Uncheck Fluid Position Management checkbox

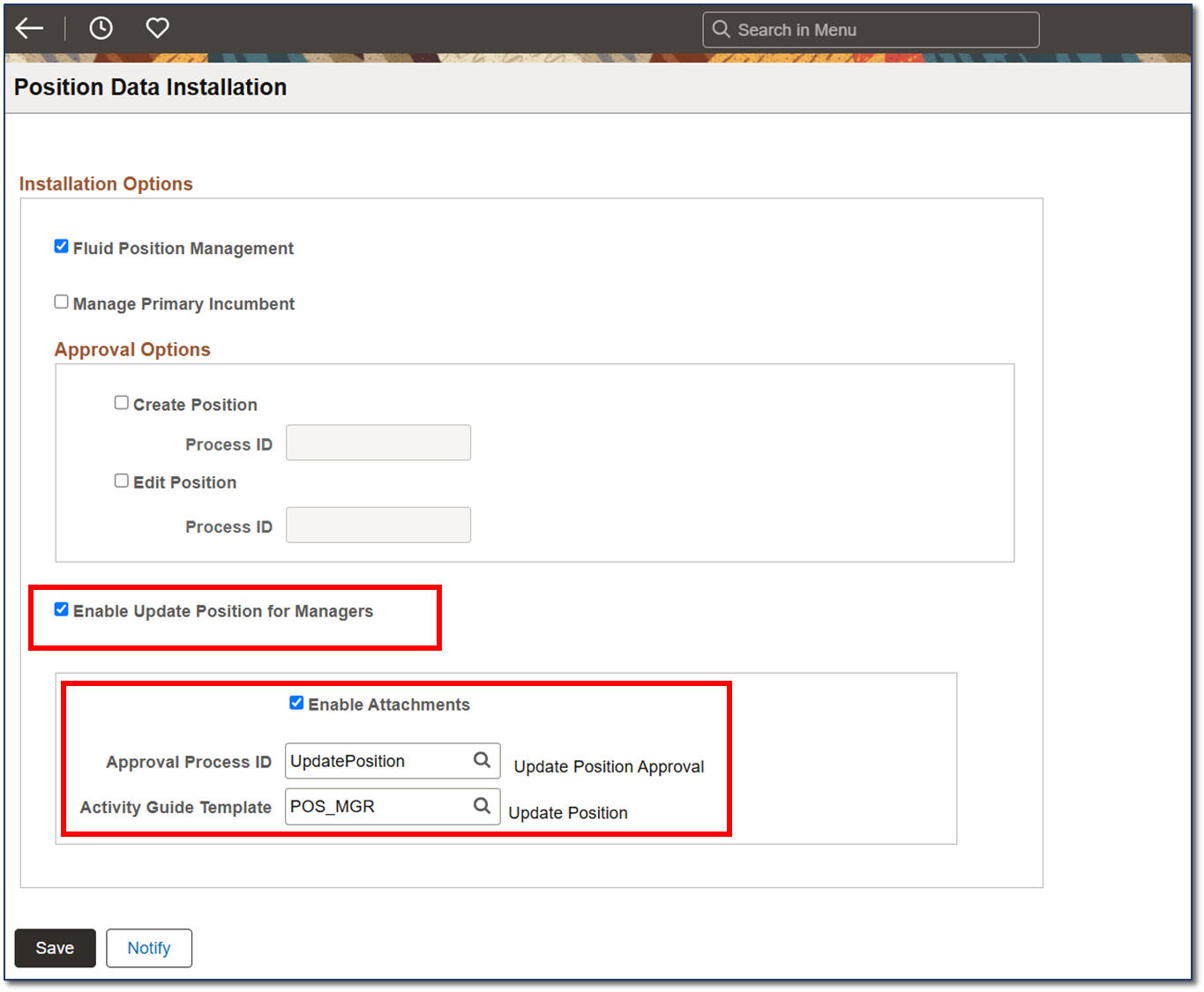(x=62, y=247)
